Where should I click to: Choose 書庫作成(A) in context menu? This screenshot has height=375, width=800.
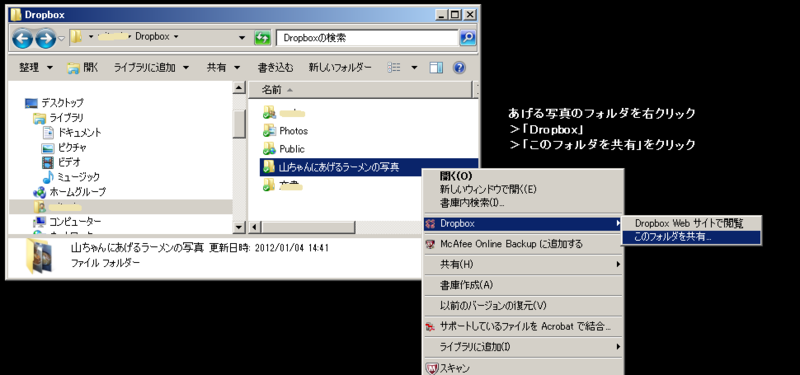(x=524, y=285)
